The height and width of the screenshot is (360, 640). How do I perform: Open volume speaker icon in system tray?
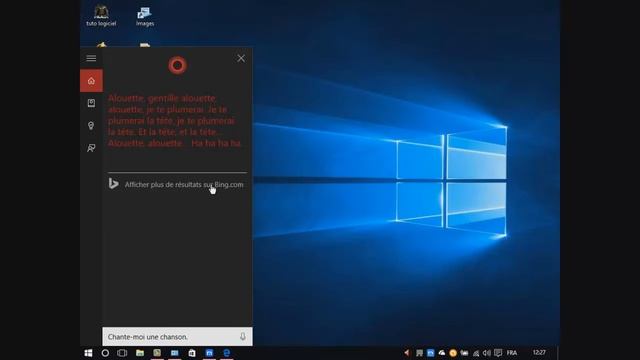pos(487,353)
